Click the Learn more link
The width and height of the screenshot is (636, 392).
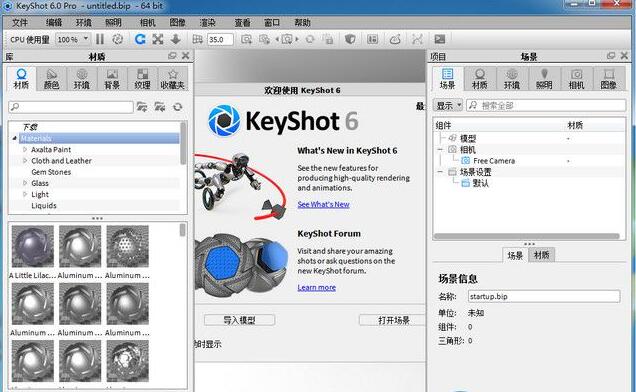[x=316, y=287]
